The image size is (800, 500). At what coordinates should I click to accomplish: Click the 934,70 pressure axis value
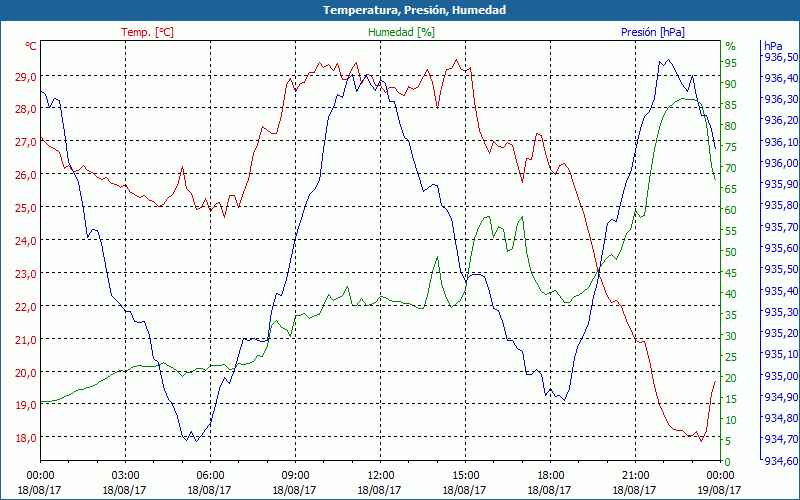[x=779, y=439]
